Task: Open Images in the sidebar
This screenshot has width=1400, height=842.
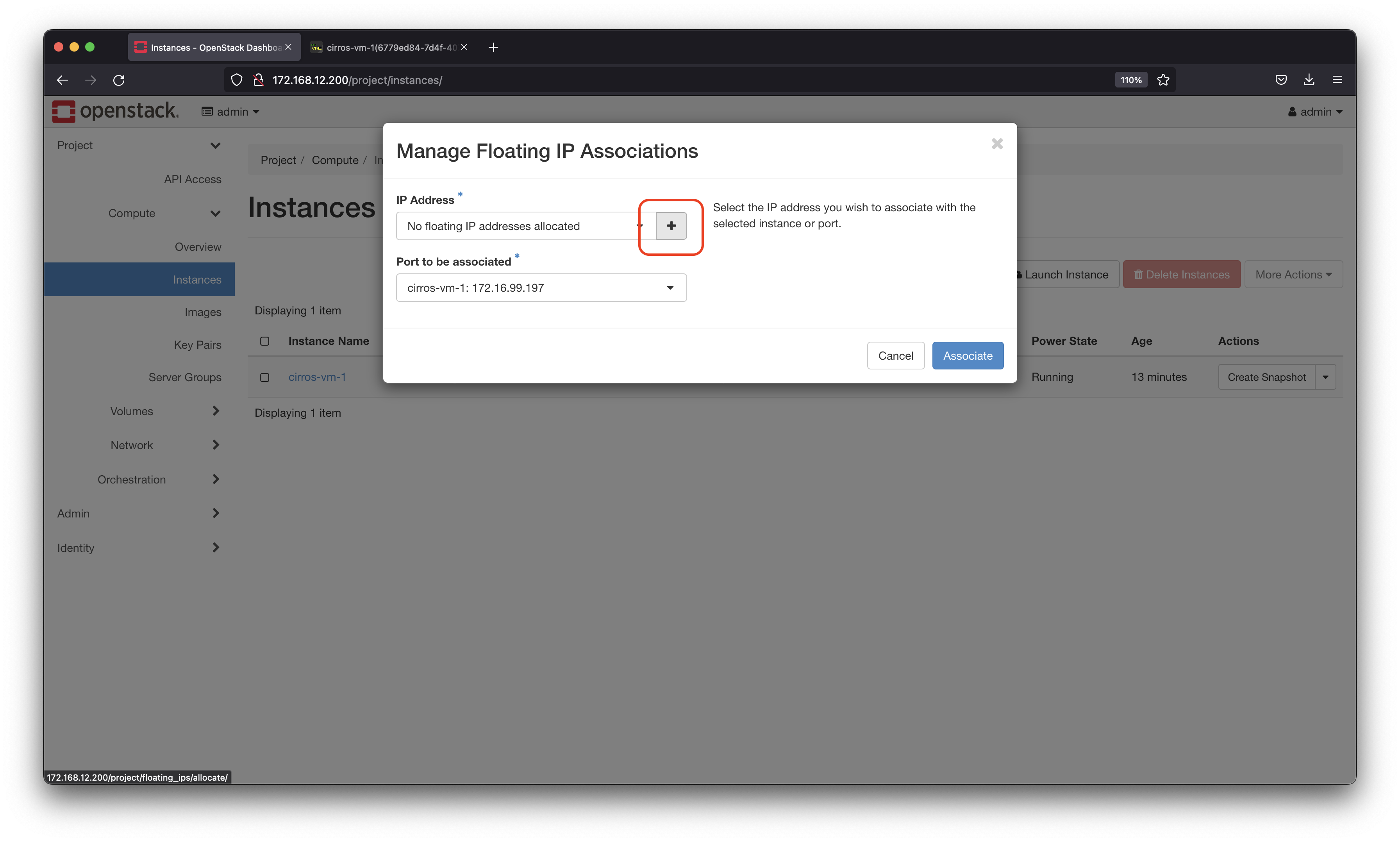Action: point(203,312)
